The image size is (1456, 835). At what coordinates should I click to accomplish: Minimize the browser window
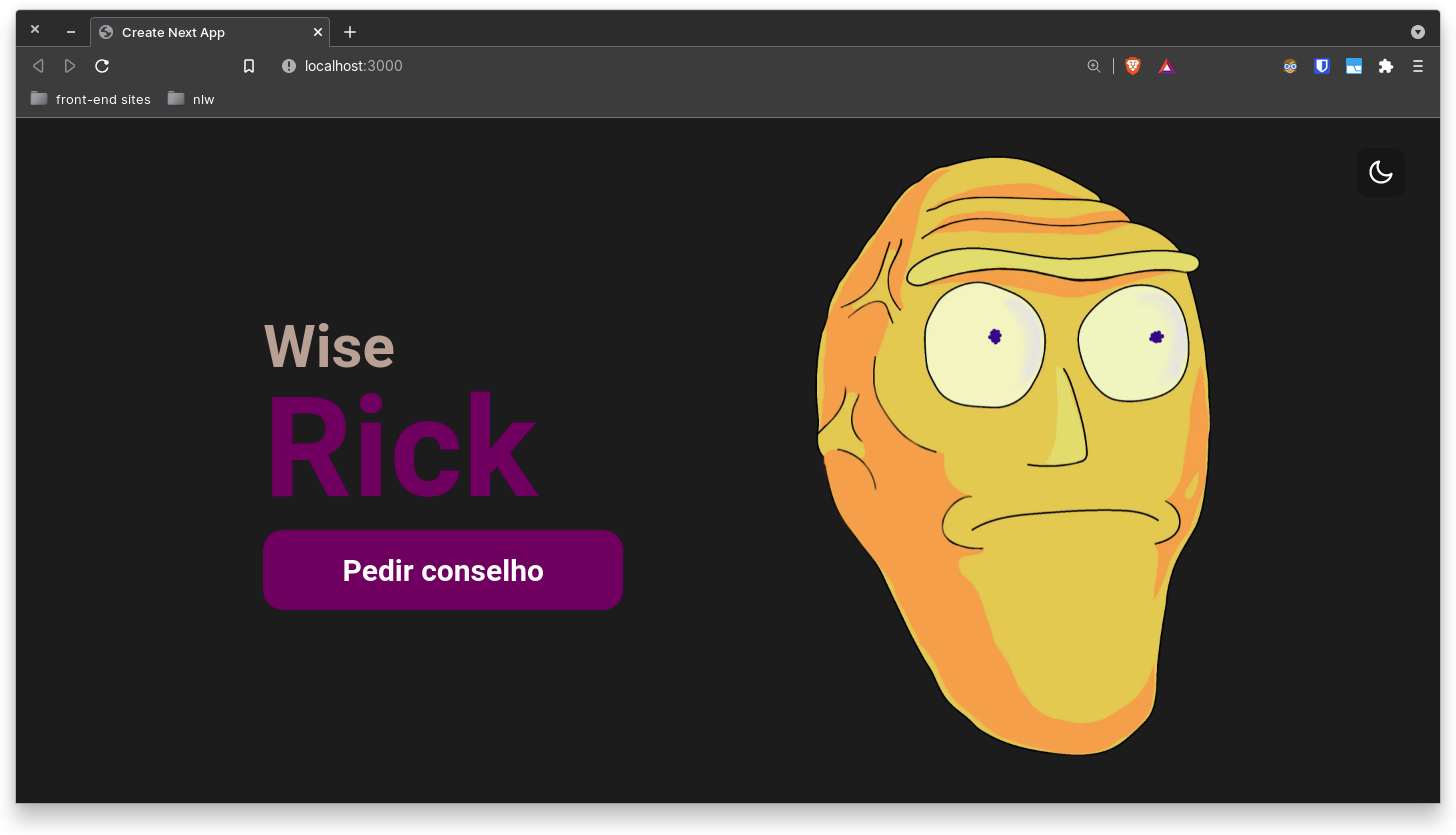pyautogui.click(x=71, y=32)
